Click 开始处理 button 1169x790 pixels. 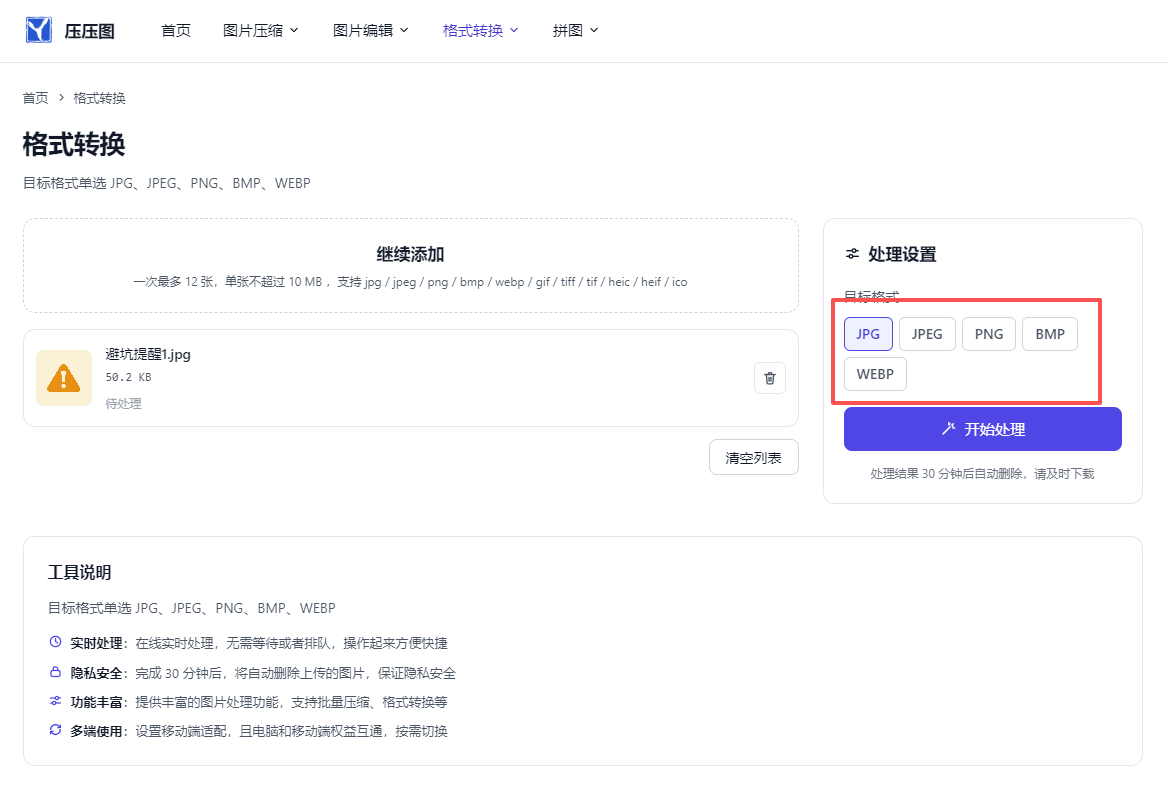[x=983, y=429]
